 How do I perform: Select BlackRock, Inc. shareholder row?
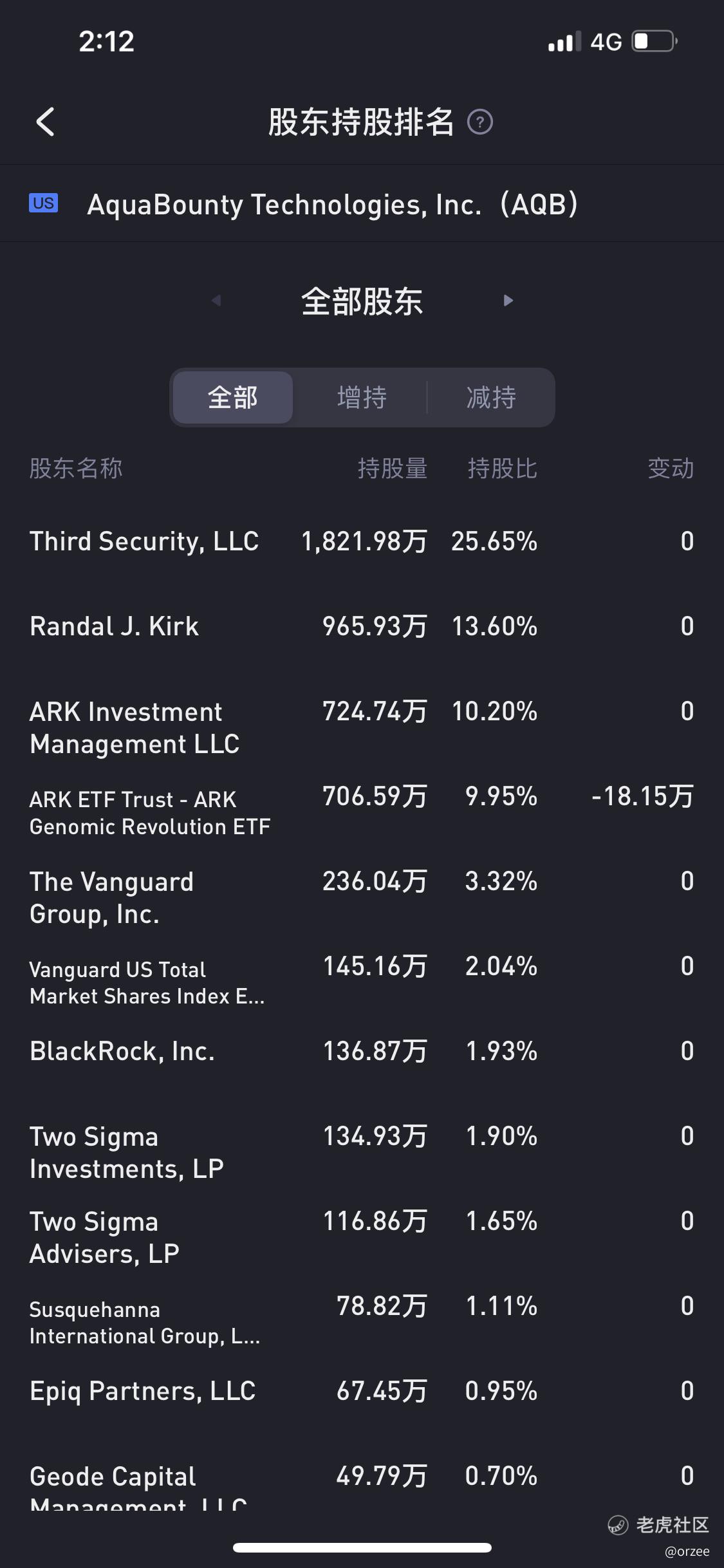[362, 1051]
